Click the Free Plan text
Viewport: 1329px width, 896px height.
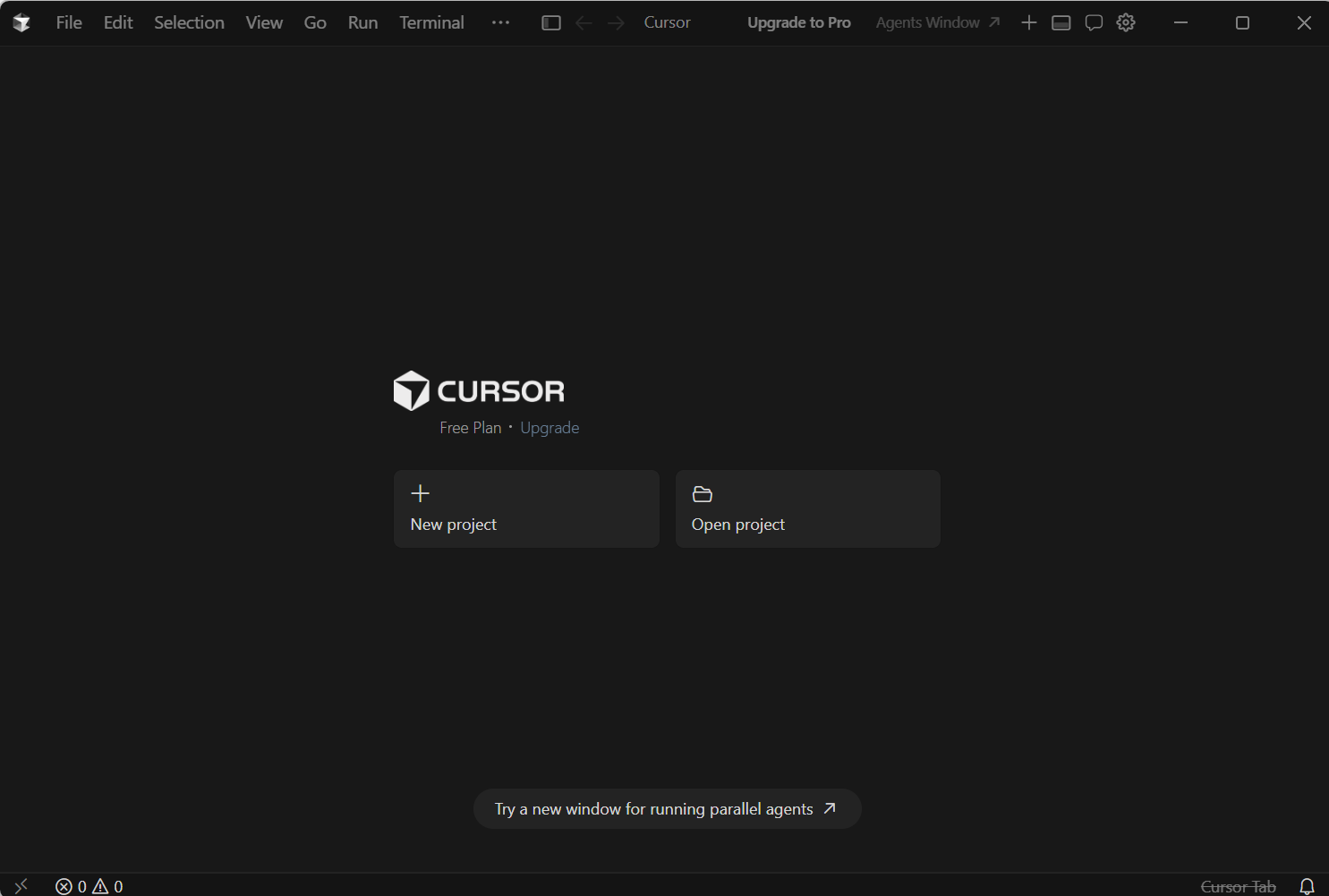[x=471, y=428]
